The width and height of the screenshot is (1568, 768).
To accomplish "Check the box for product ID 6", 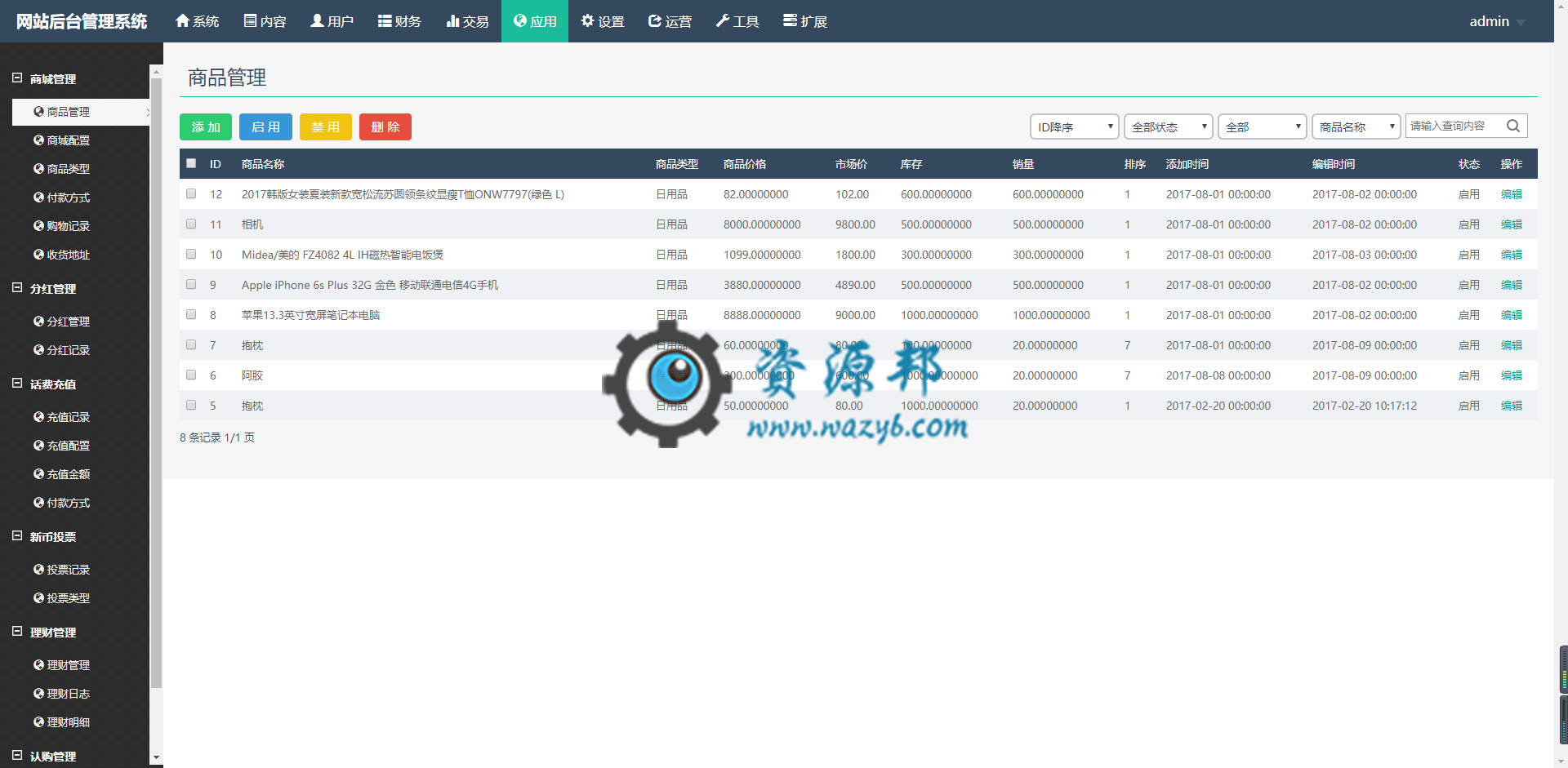I will click(x=191, y=375).
